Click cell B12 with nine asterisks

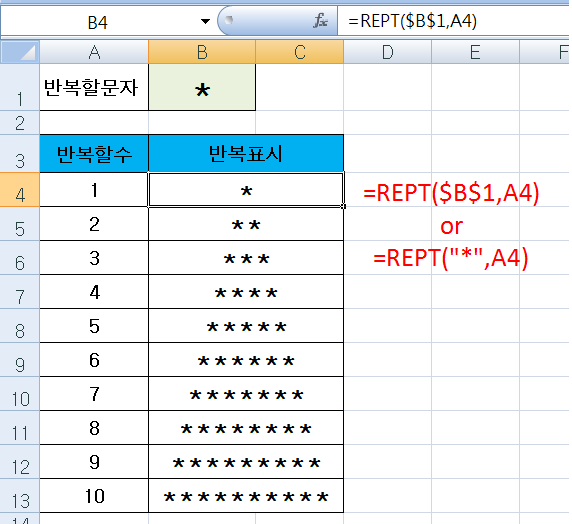246,461
